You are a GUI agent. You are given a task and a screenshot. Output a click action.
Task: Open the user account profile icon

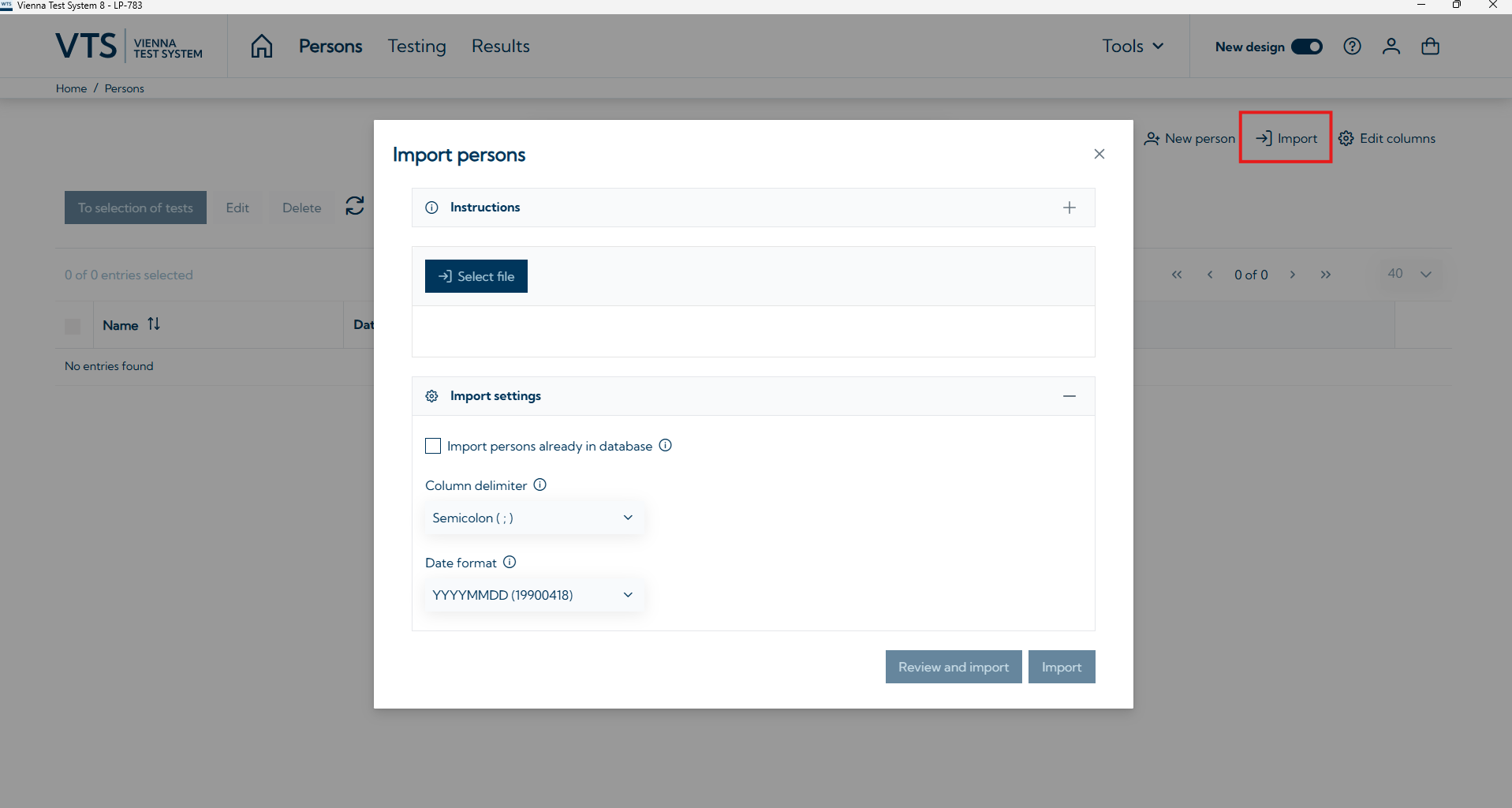[1391, 47]
